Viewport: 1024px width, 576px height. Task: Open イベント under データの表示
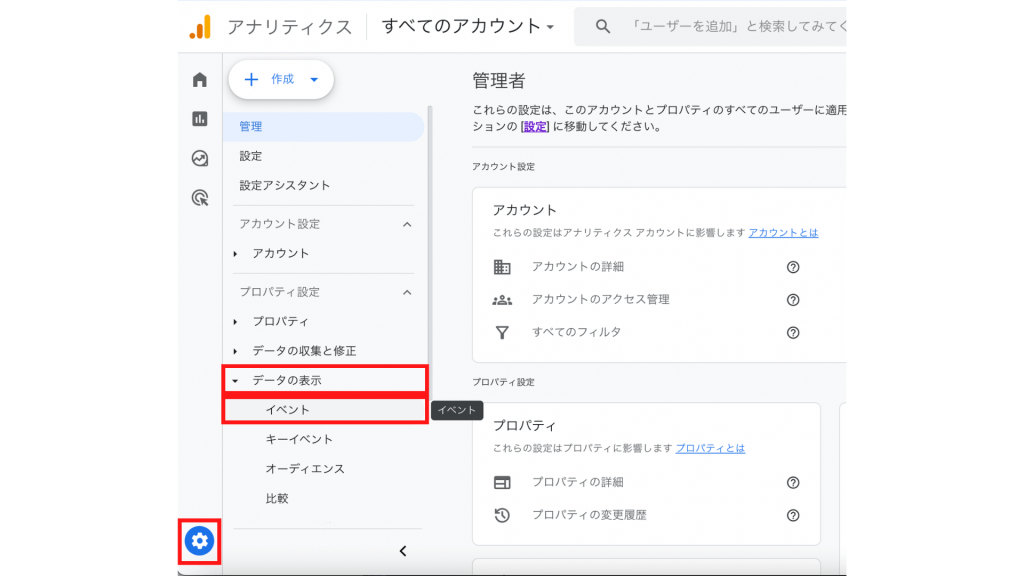click(x=325, y=410)
